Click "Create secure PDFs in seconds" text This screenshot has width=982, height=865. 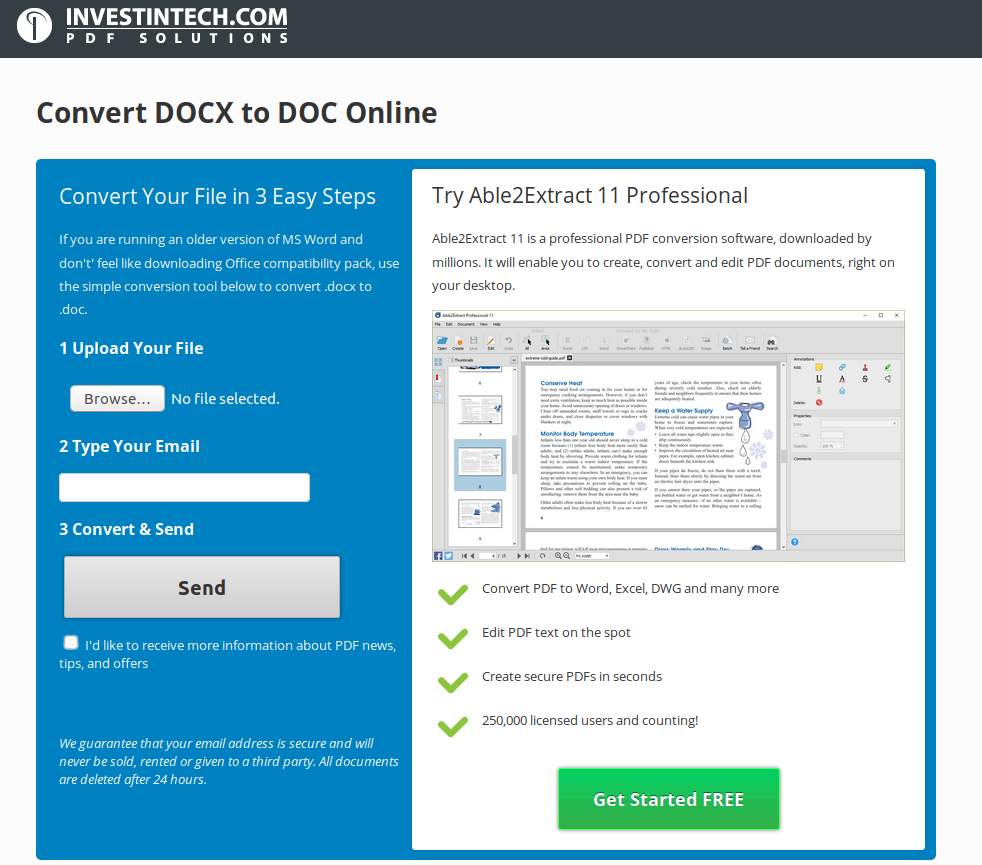[x=572, y=676]
